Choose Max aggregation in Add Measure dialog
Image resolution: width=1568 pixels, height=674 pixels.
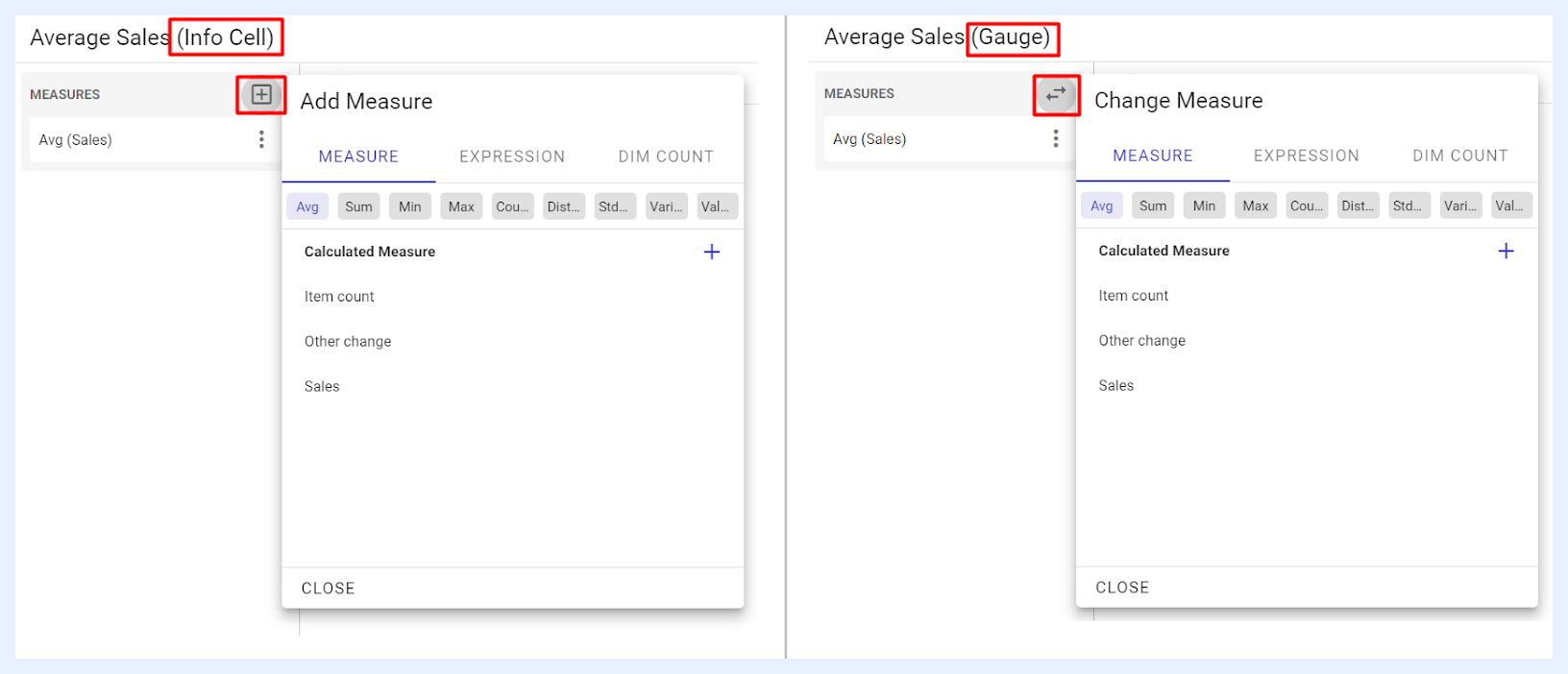pyautogui.click(x=461, y=206)
